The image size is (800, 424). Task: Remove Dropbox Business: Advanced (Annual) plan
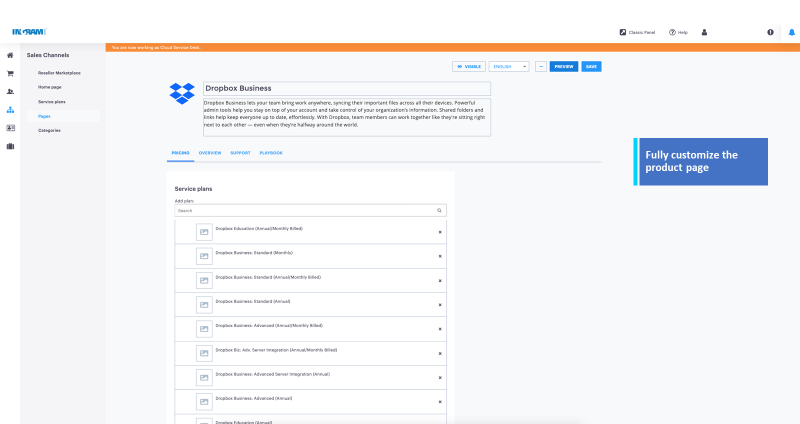[x=440, y=403]
